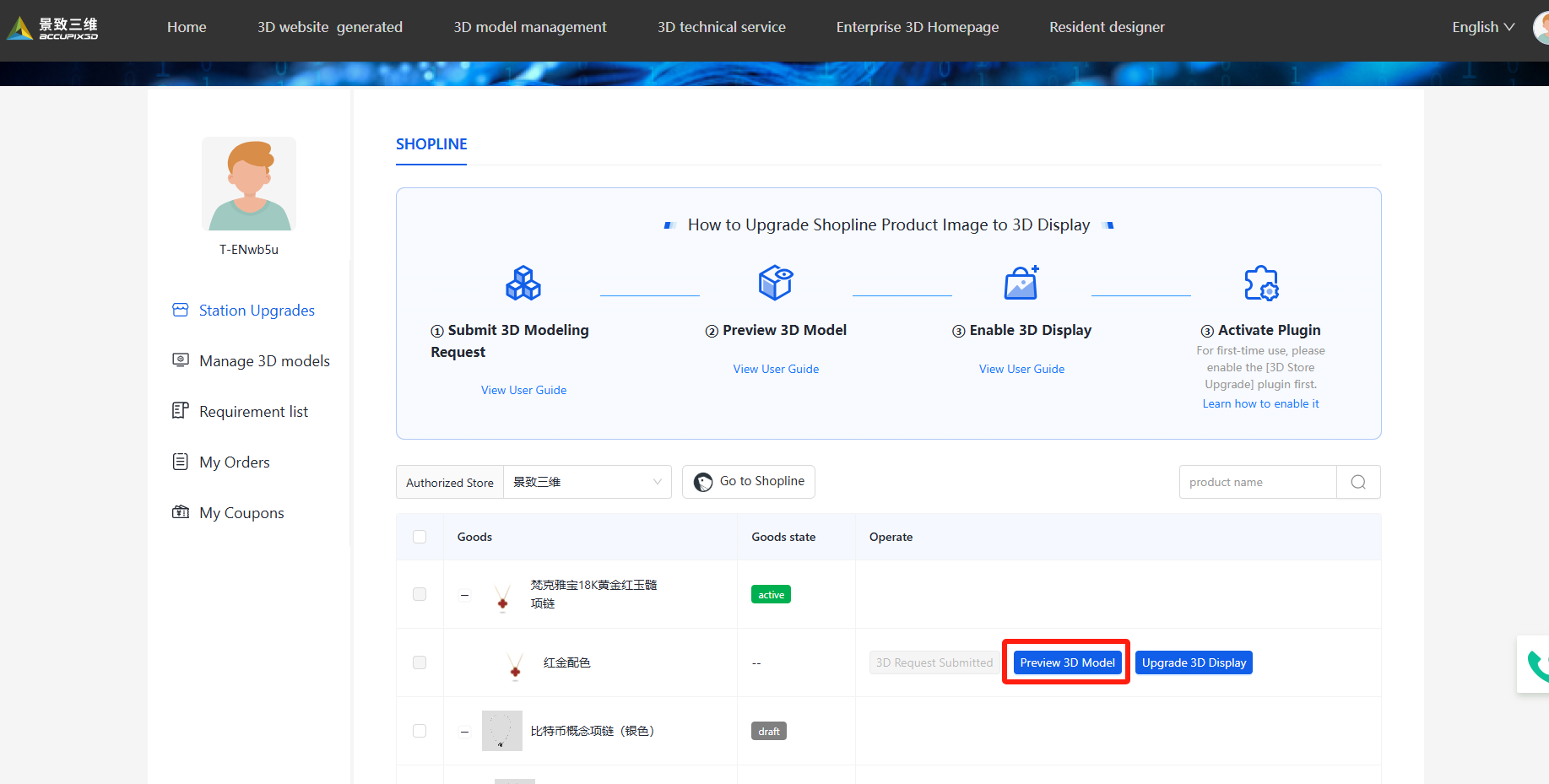Open Requirement list in sidebar

tap(253, 412)
